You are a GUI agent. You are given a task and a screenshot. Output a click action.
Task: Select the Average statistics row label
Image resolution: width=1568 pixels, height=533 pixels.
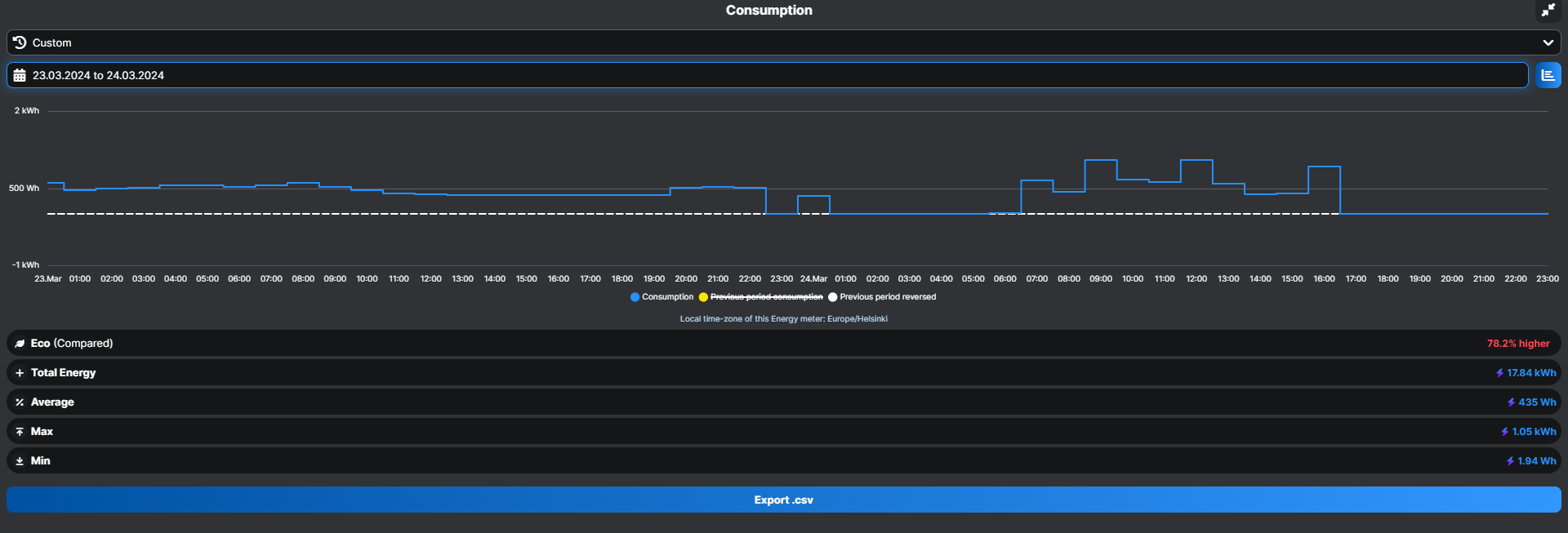coord(52,402)
